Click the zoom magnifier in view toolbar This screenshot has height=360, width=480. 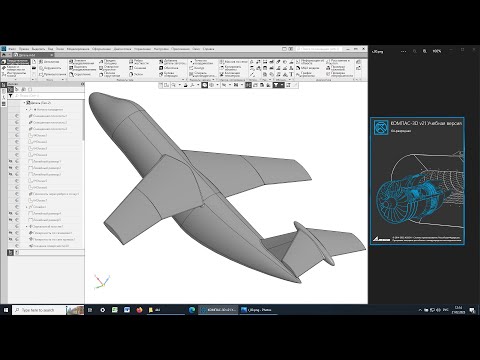click(173, 85)
